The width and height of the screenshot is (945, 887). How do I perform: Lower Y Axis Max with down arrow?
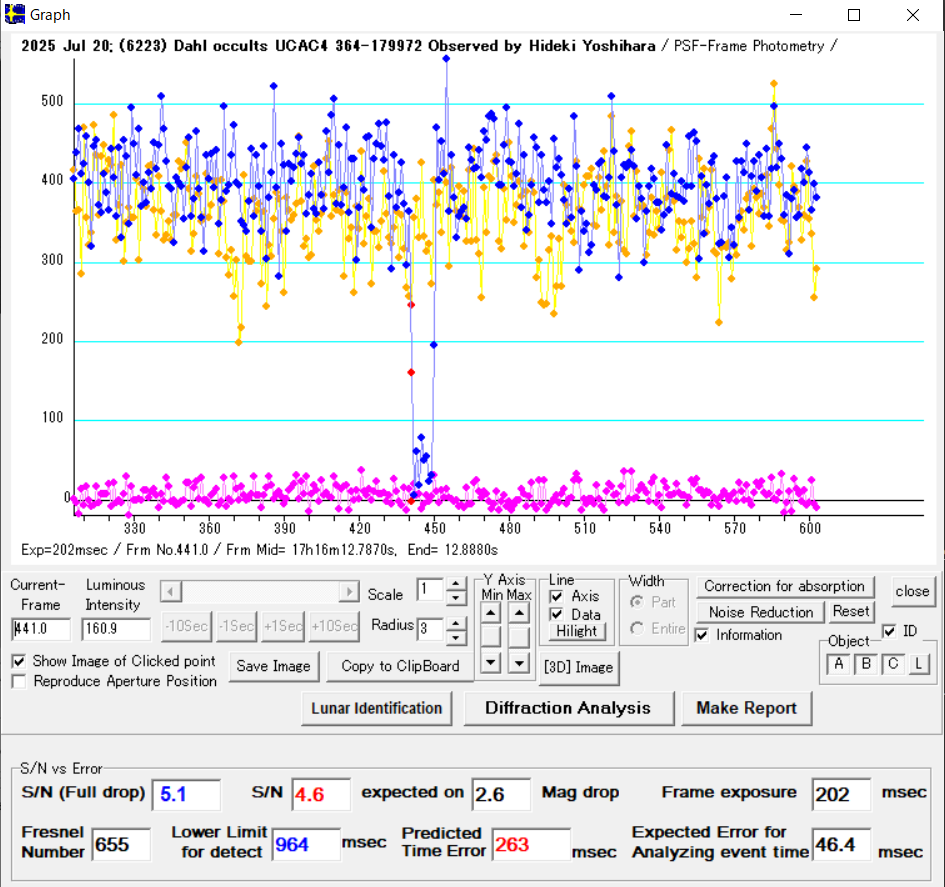point(518,662)
